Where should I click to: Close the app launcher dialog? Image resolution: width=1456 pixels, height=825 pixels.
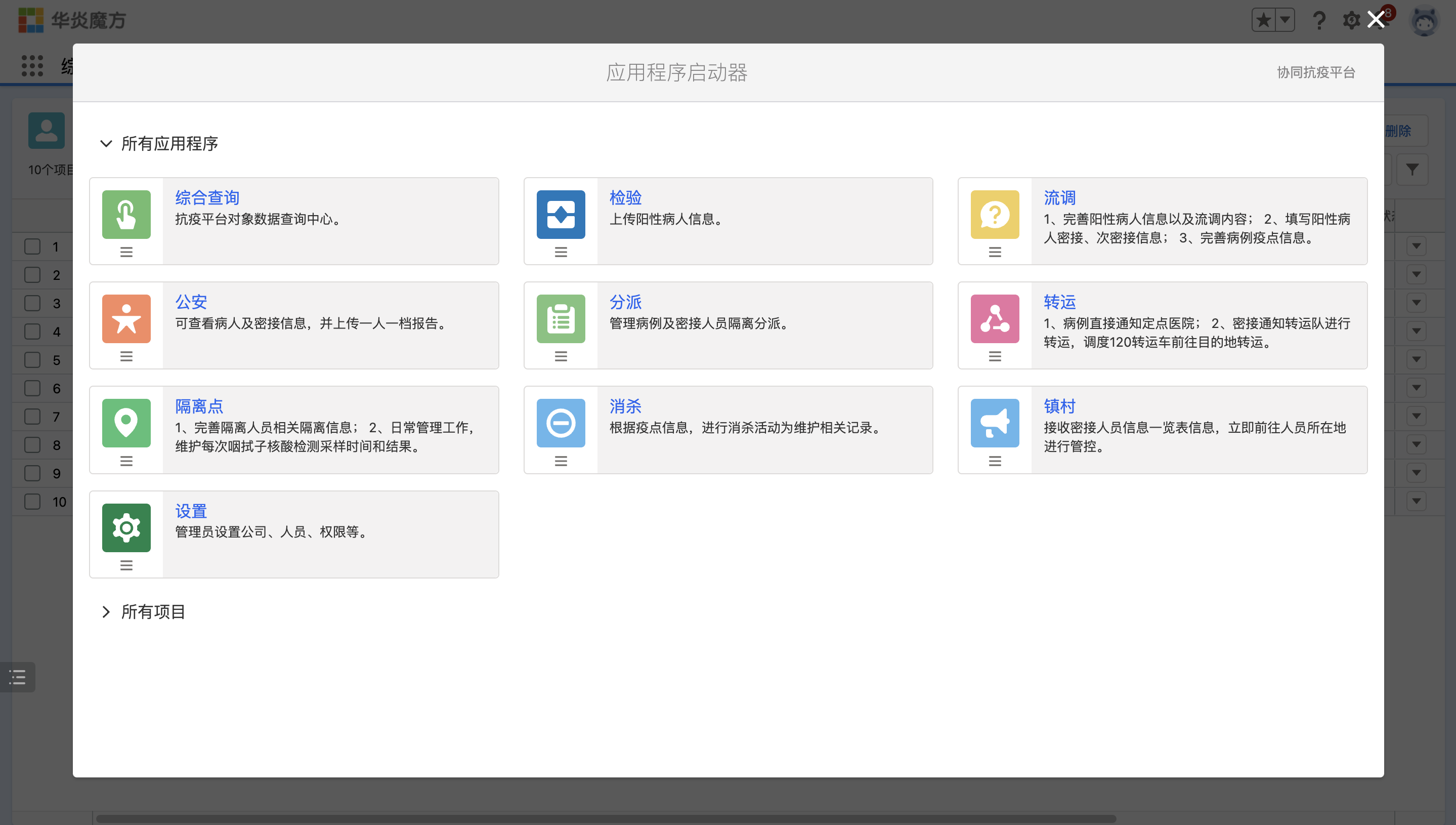(x=1376, y=20)
